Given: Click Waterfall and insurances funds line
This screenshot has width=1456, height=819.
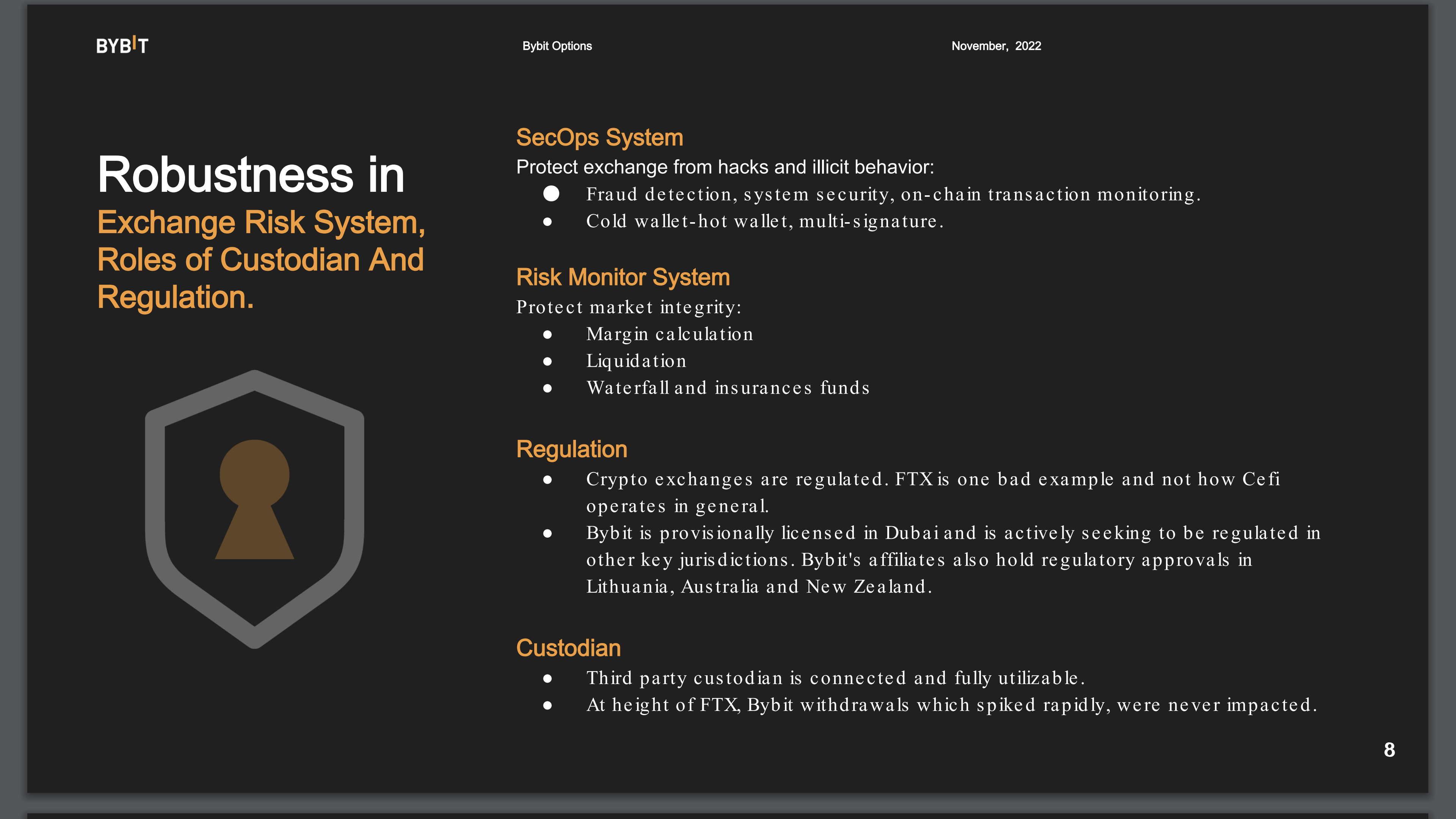Looking at the screenshot, I should pyautogui.click(x=728, y=388).
